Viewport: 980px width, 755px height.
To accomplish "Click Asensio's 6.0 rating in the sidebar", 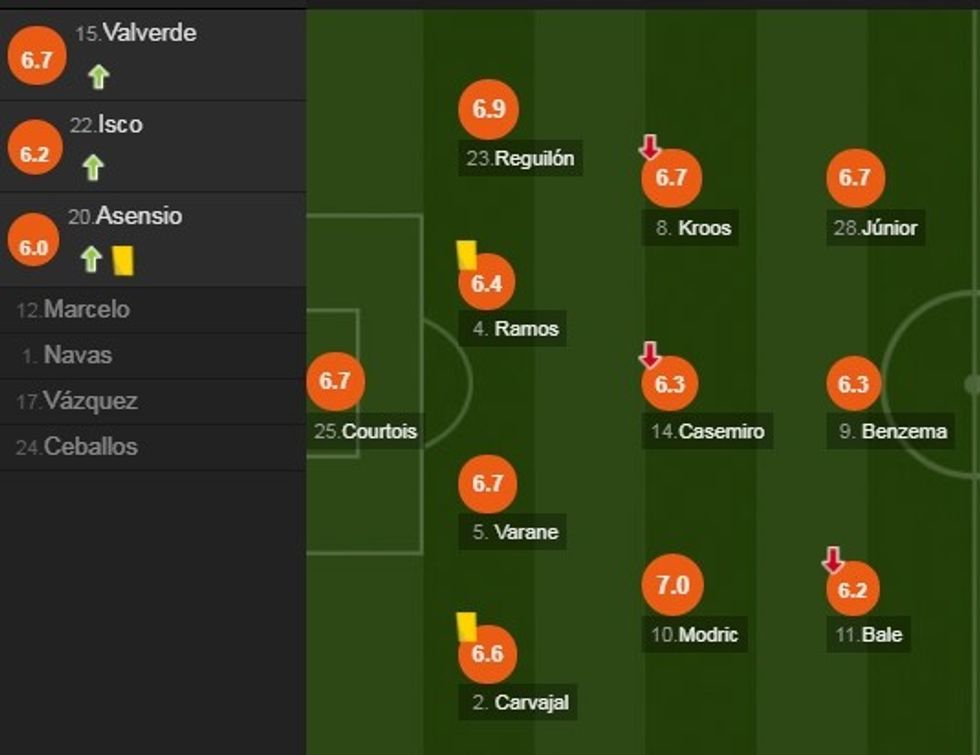I will pos(33,248).
